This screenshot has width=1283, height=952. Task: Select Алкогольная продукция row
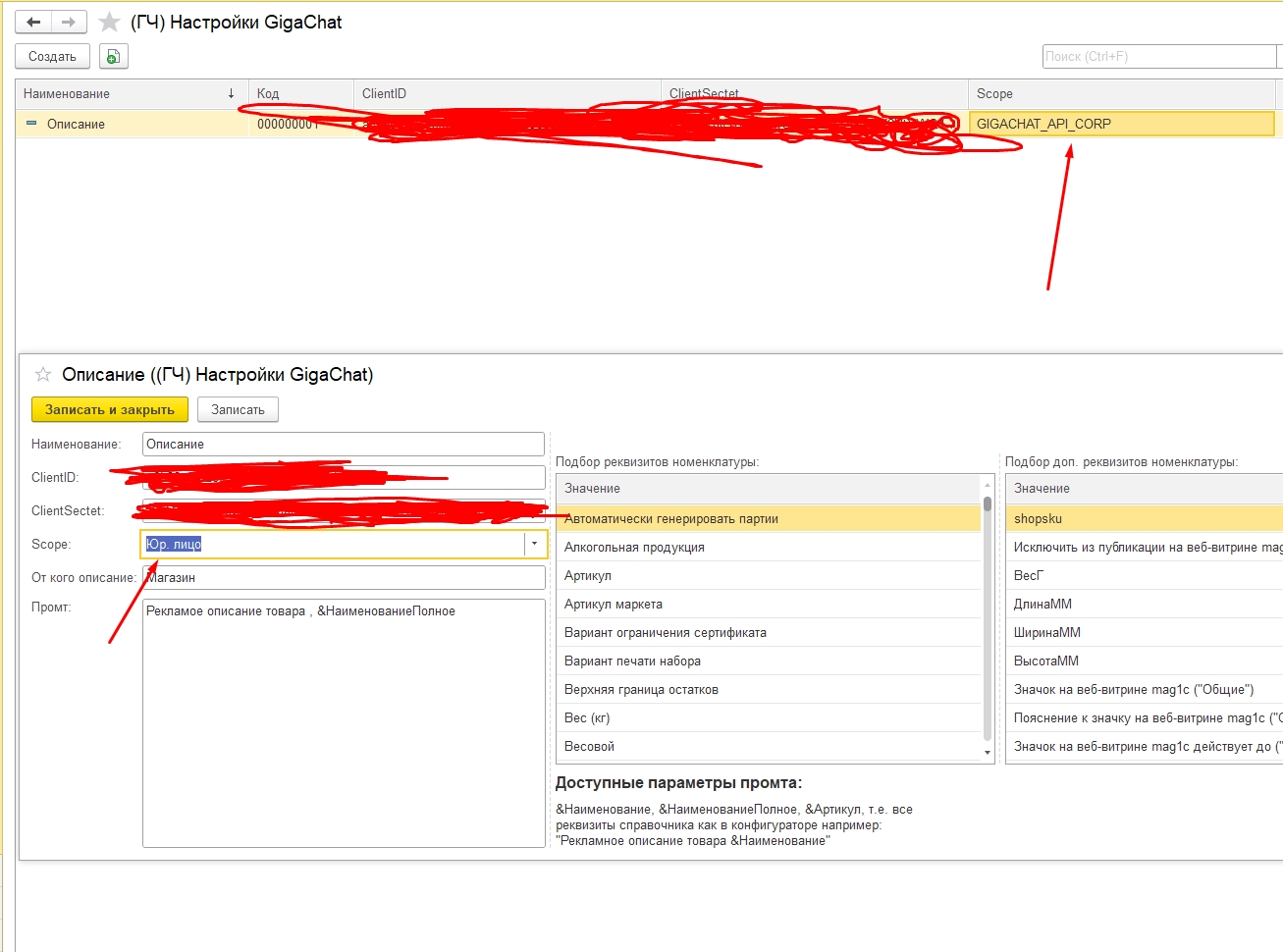(x=769, y=547)
